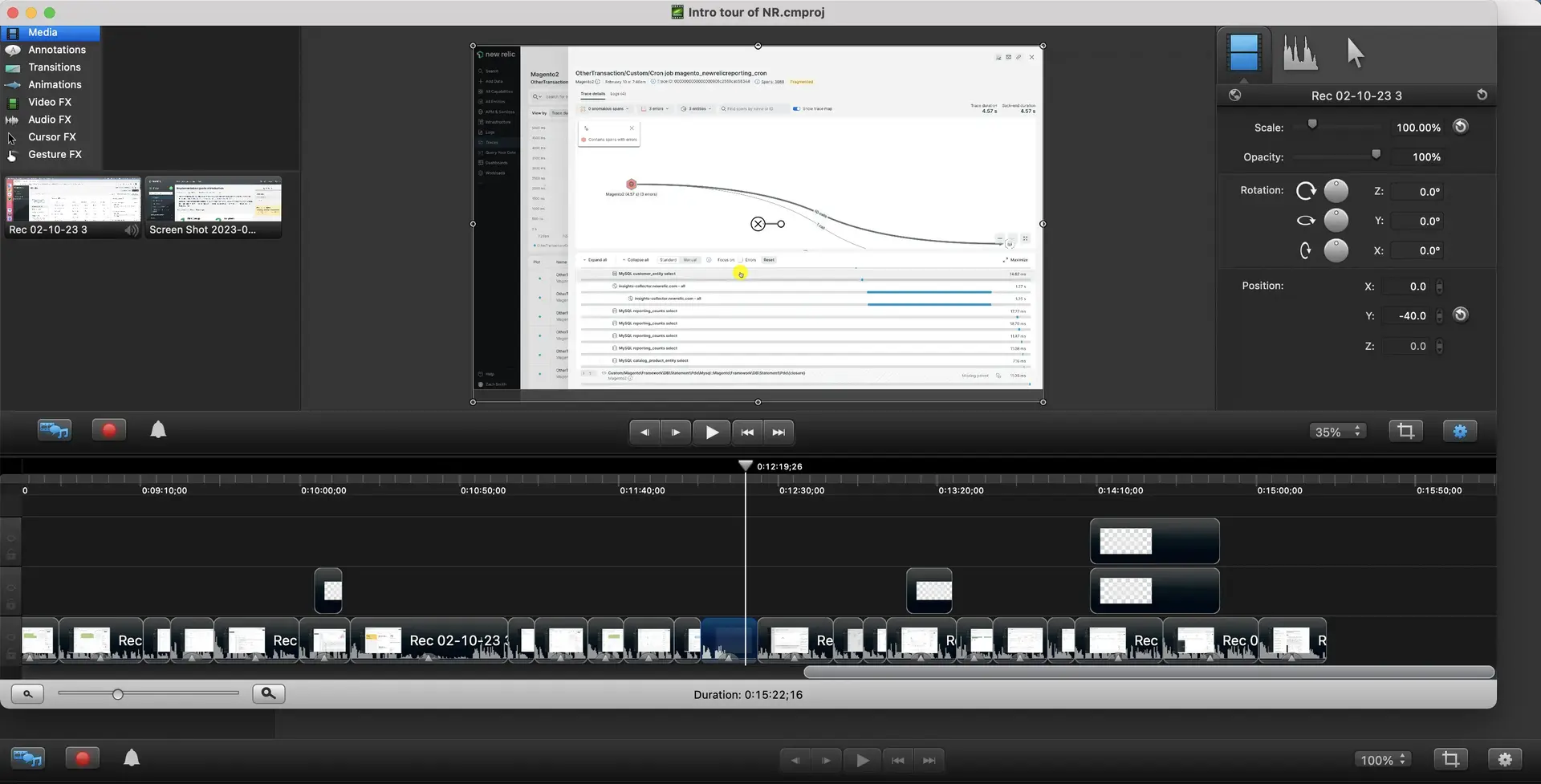Toggle the lock on the middle timeline track
1541x784 pixels.
pos(11,604)
